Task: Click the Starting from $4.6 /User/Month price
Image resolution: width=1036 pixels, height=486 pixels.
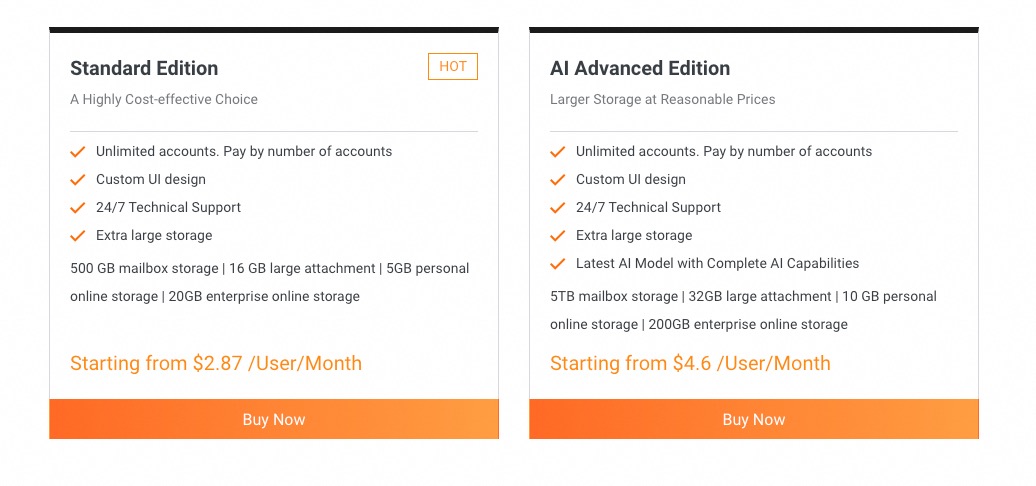Action: pyautogui.click(x=690, y=363)
